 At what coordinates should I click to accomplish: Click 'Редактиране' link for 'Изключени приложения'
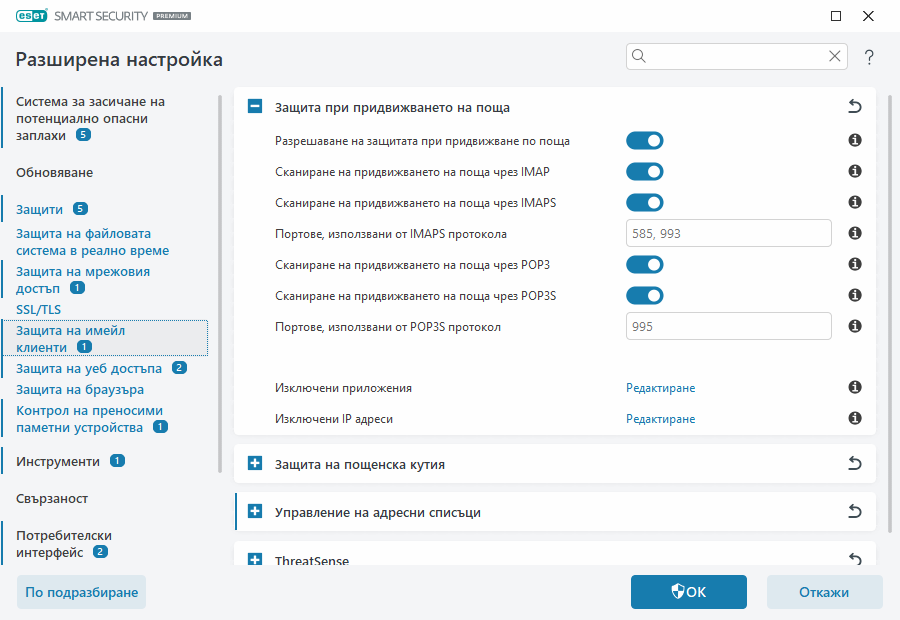coord(660,388)
